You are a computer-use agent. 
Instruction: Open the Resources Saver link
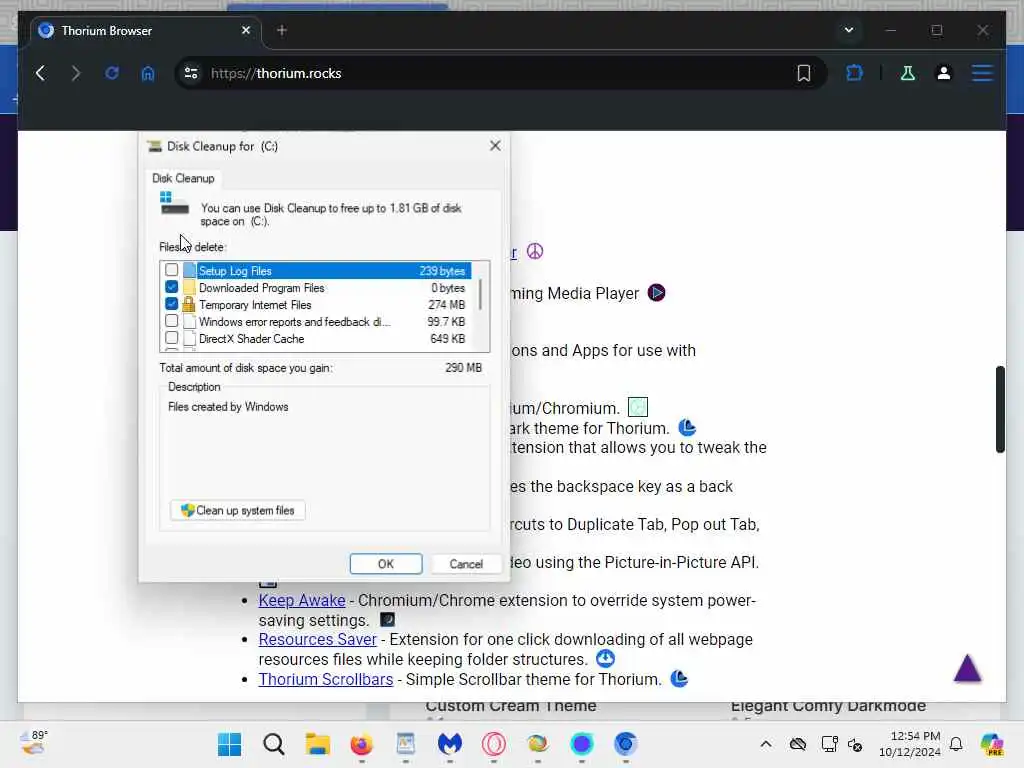pyautogui.click(x=317, y=639)
